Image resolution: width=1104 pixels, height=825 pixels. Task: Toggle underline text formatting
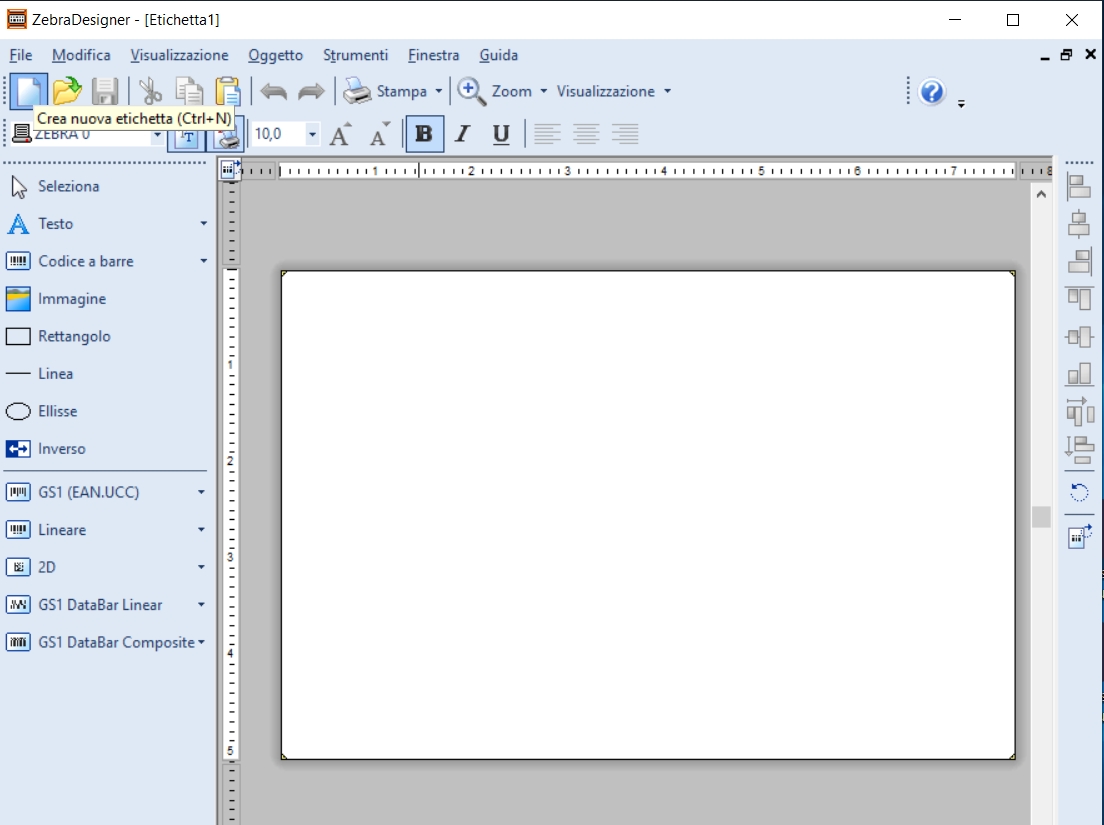click(x=501, y=134)
